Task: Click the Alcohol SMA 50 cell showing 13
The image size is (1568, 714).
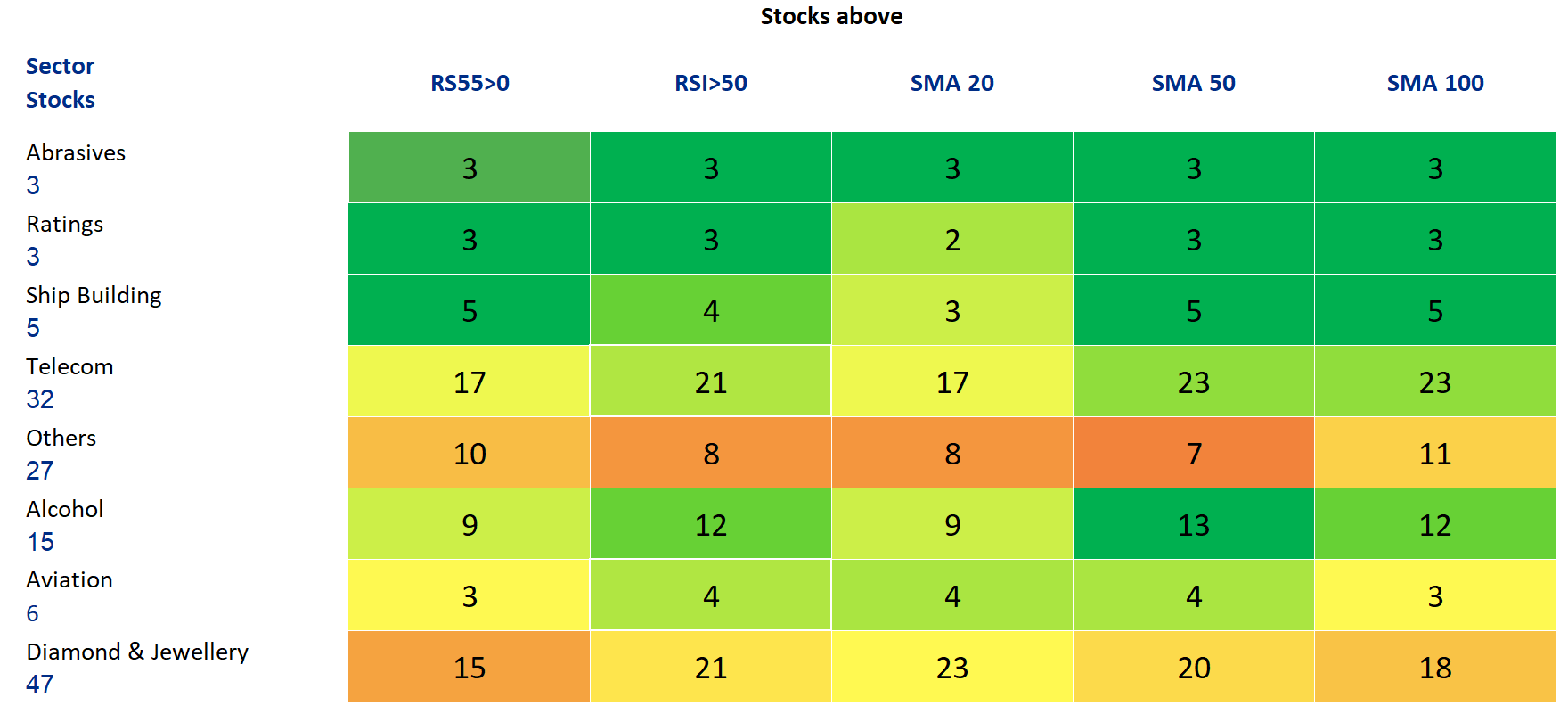Action: pos(1193,524)
